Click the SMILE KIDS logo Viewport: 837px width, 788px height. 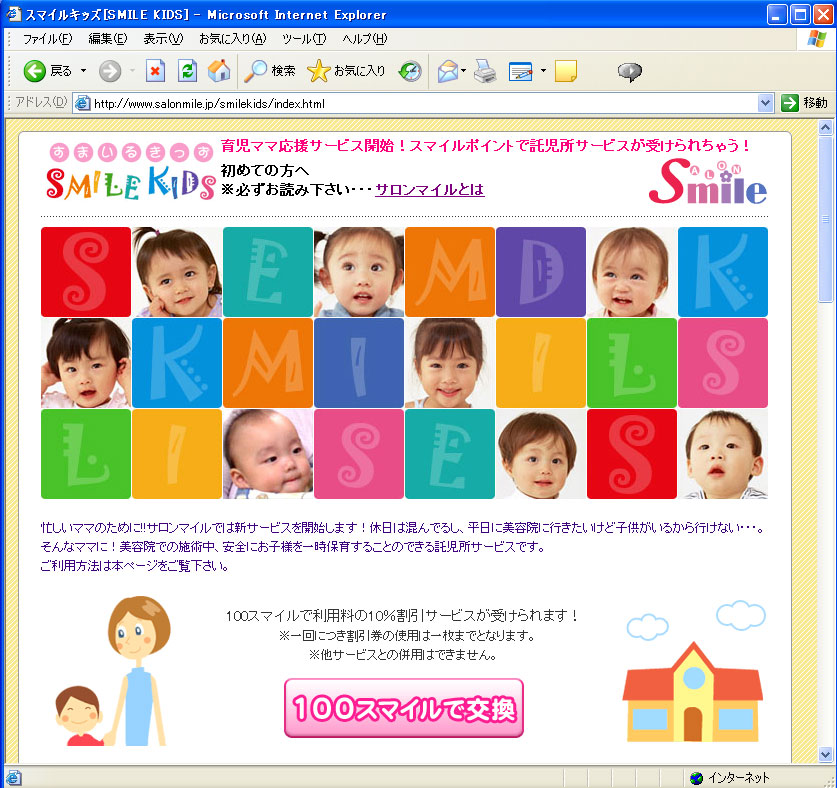click(x=131, y=172)
